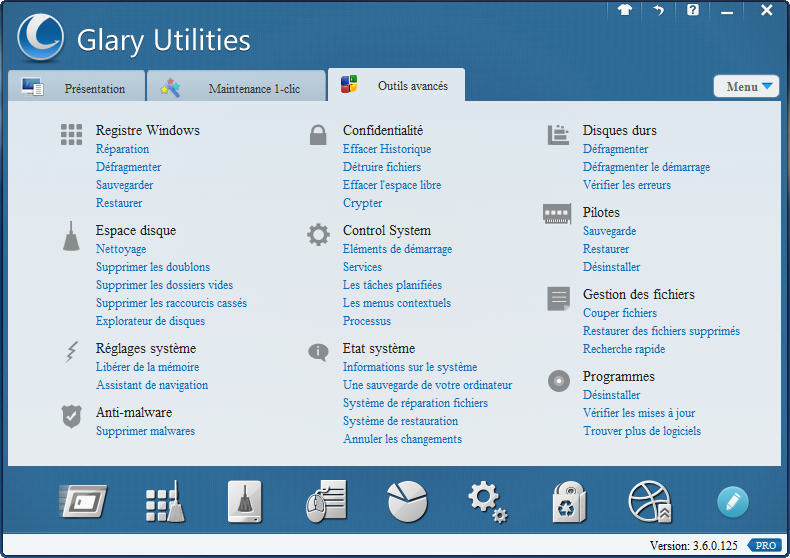Launch the globe browser assistant icon
Viewport: 790px width, 558px height.
click(x=650, y=502)
